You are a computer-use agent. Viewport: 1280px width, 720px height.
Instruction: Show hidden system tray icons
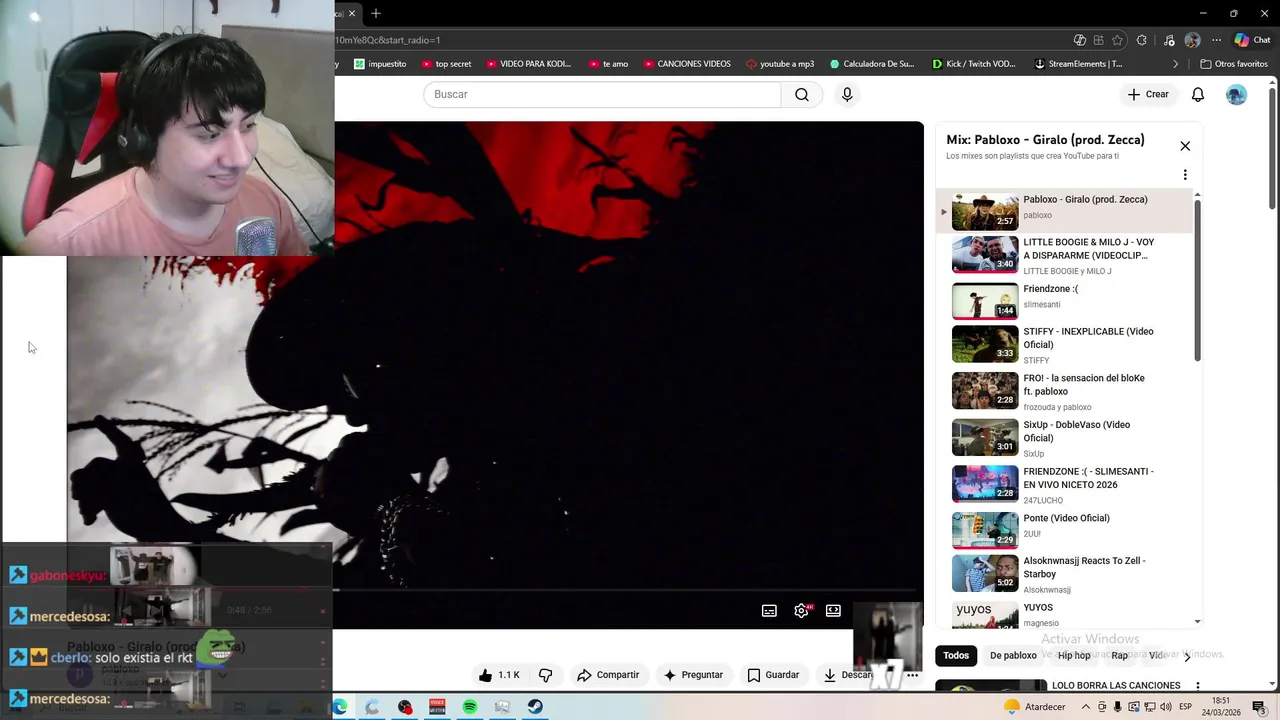coord(1087,707)
